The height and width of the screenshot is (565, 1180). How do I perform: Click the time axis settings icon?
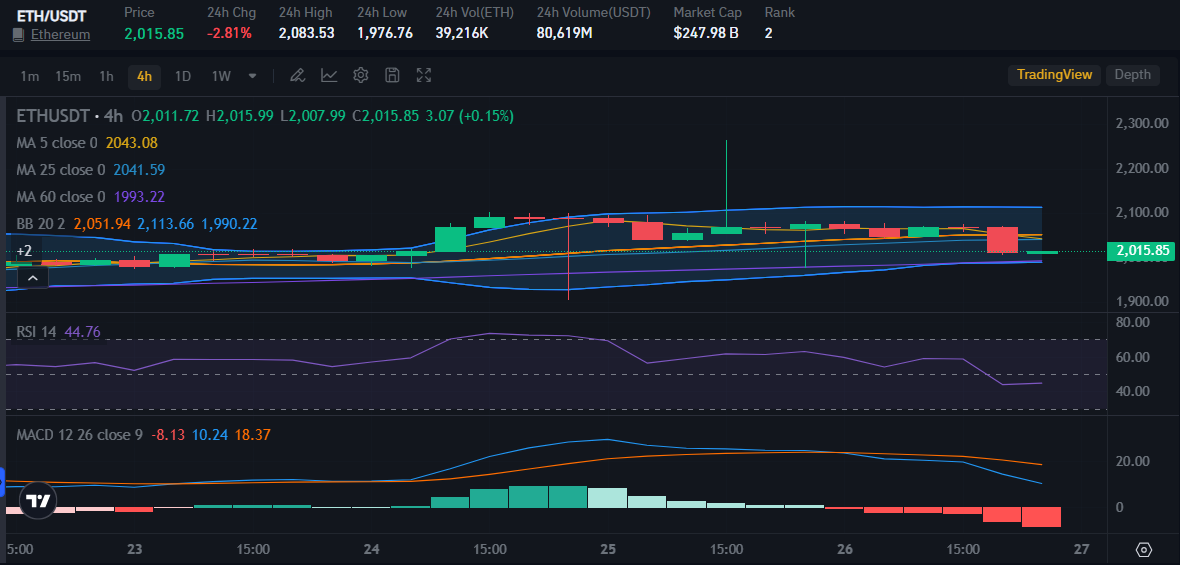pyautogui.click(x=1144, y=549)
